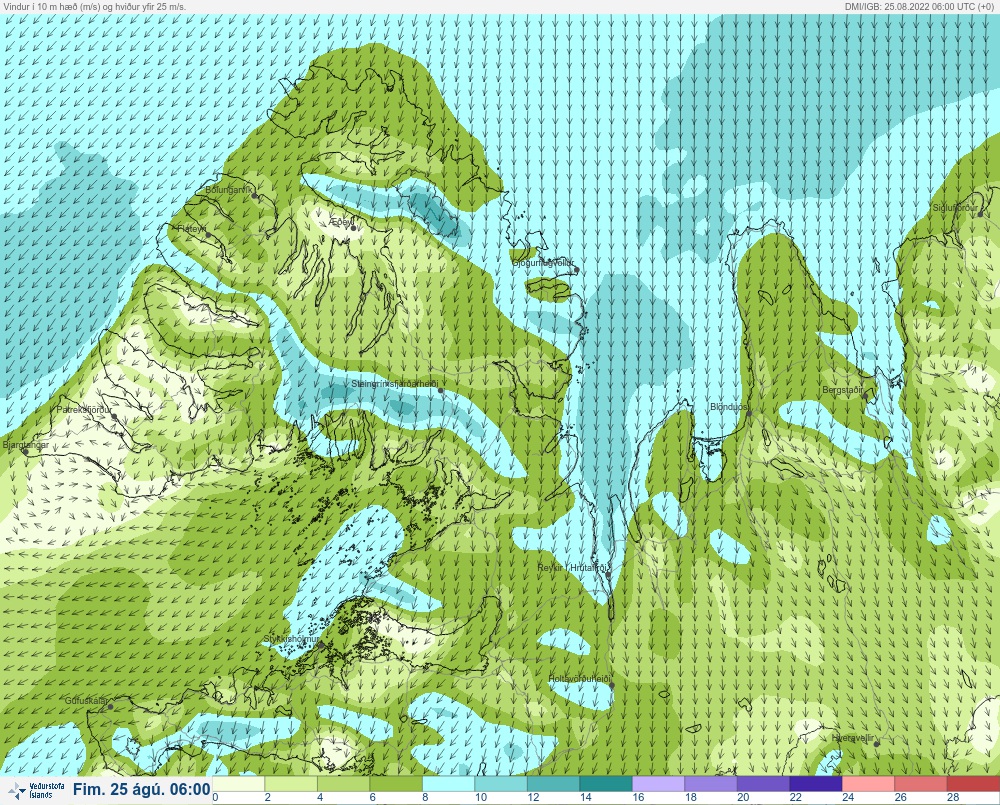Click the 8–10 m/s light cyan legend swatch
This screenshot has height=805, width=1000.
click(x=448, y=783)
